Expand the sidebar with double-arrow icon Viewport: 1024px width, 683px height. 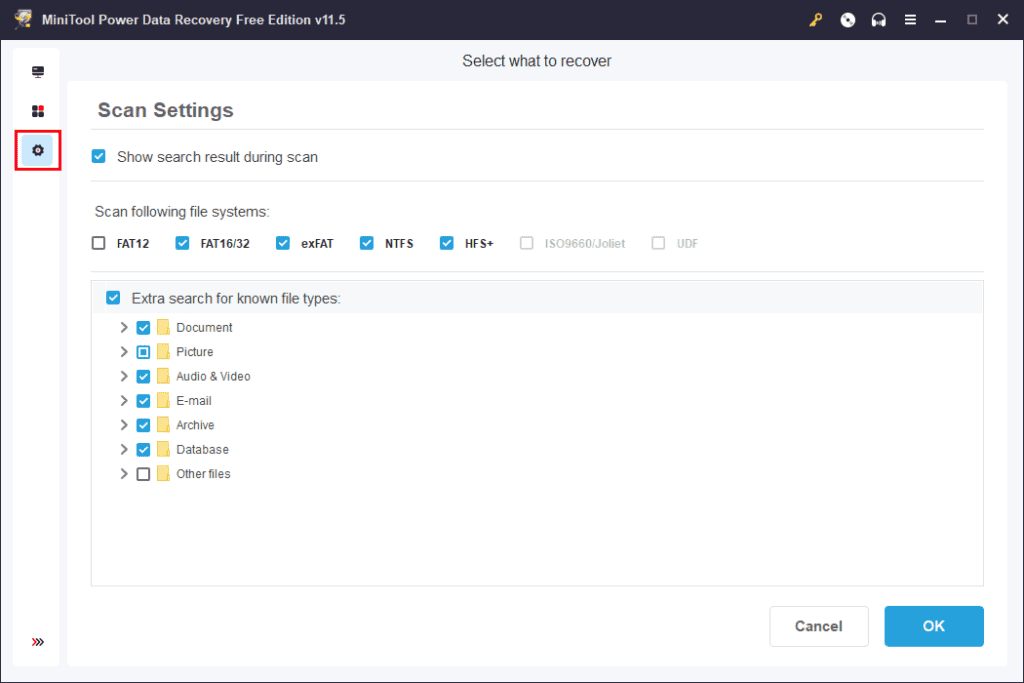pos(38,642)
